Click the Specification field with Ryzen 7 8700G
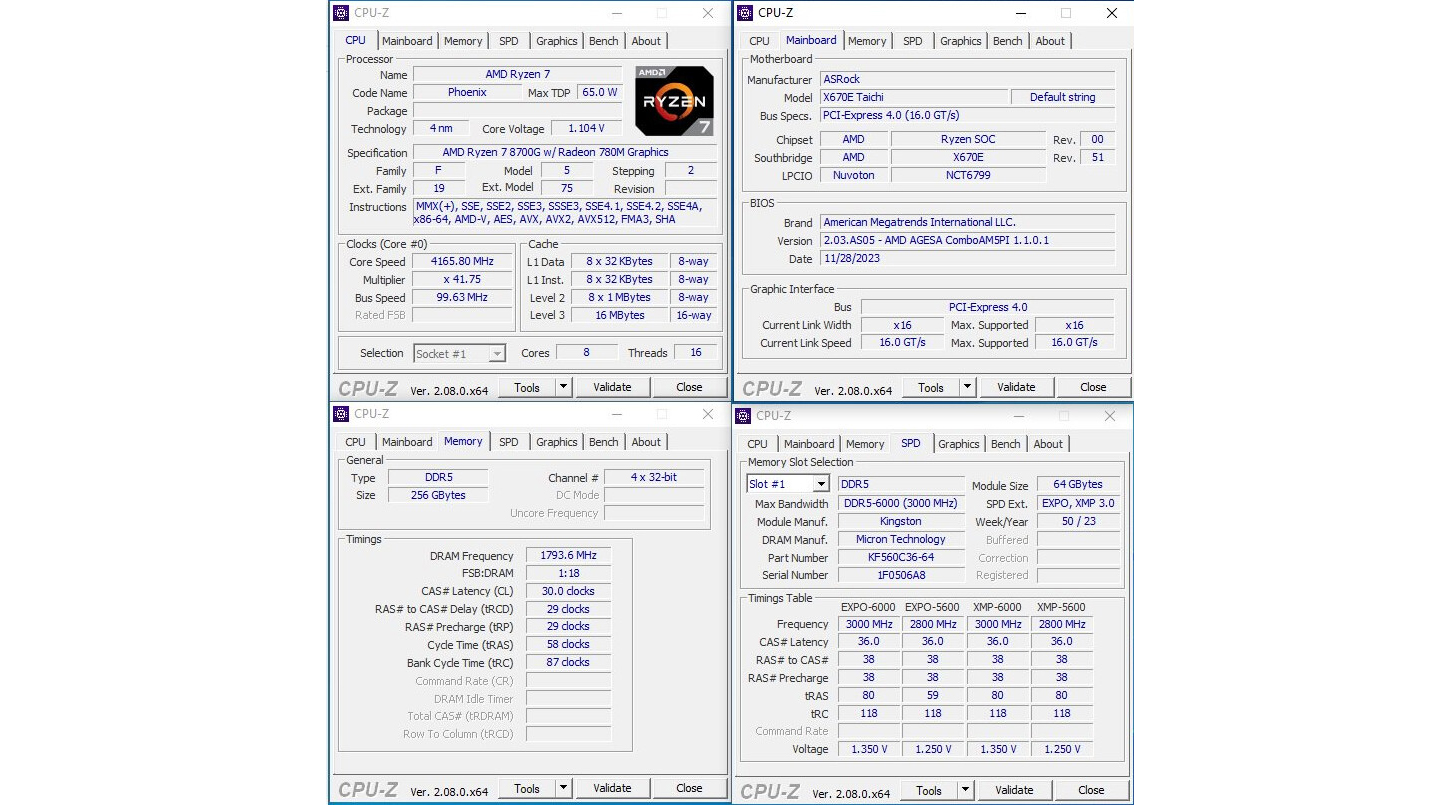The width and height of the screenshot is (1438, 805). pos(565,152)
